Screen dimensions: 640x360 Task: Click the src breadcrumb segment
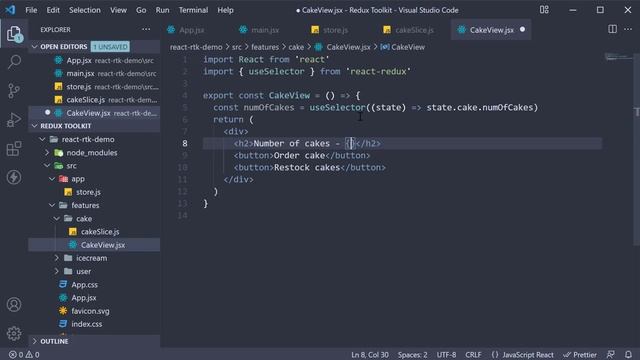[x=237, y=47]
